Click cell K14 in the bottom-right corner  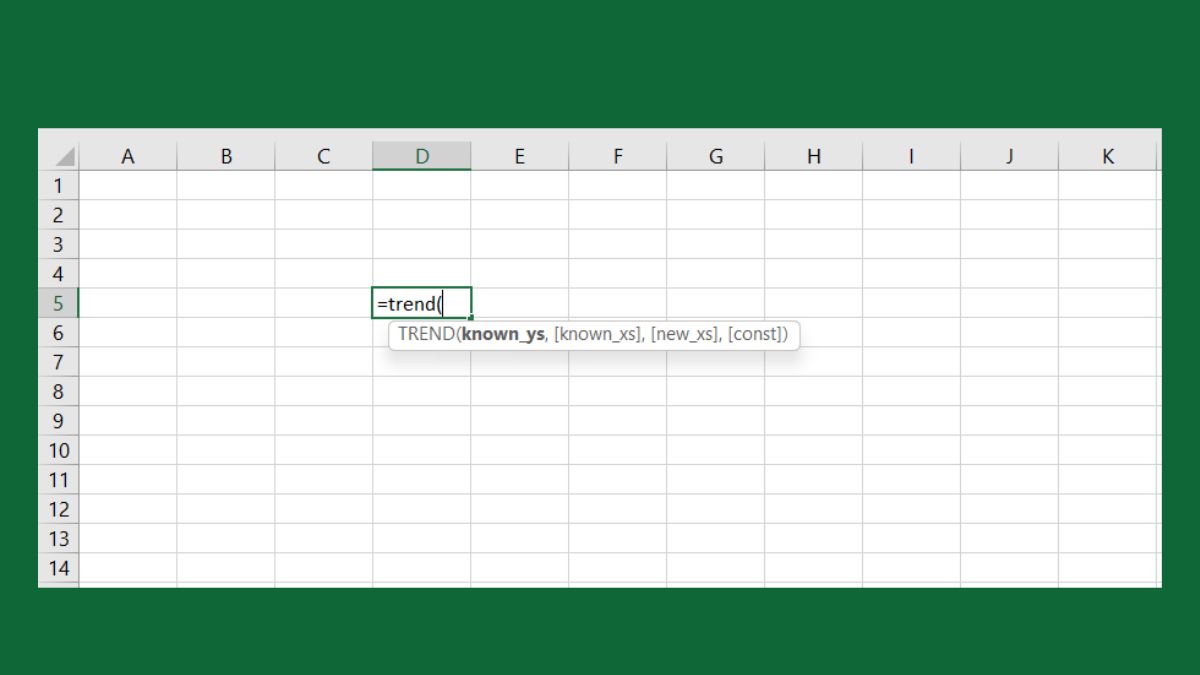click(1108, 568)
